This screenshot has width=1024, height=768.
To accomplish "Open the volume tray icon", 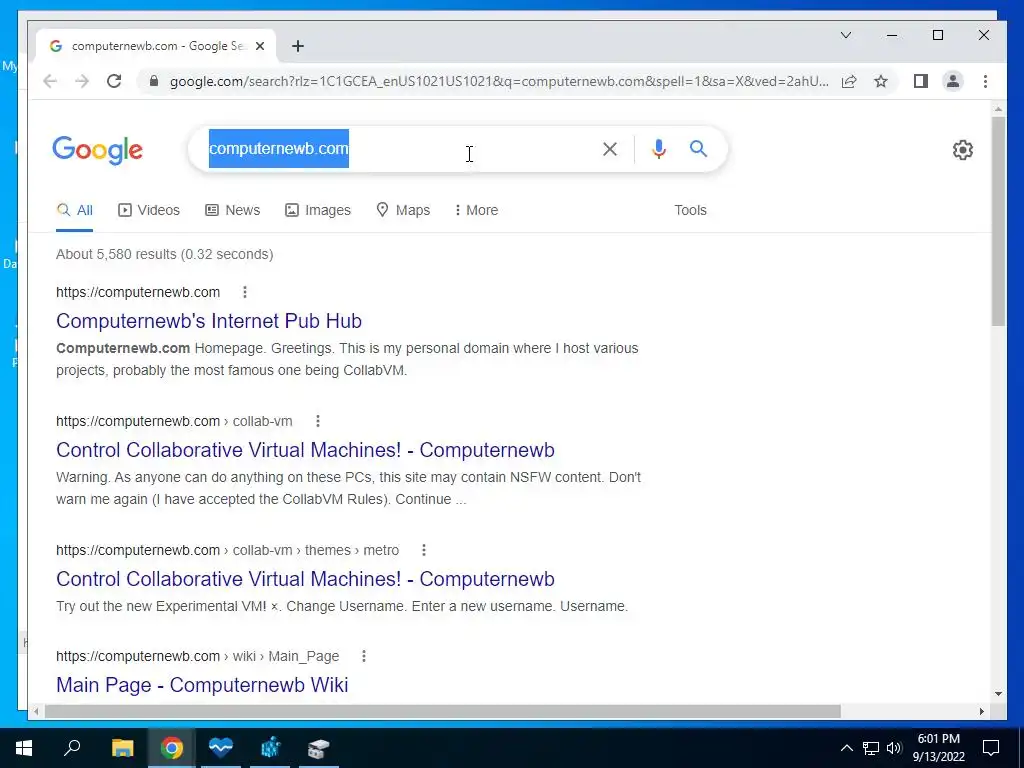I will pyautogui.click(x=894, y=748).
